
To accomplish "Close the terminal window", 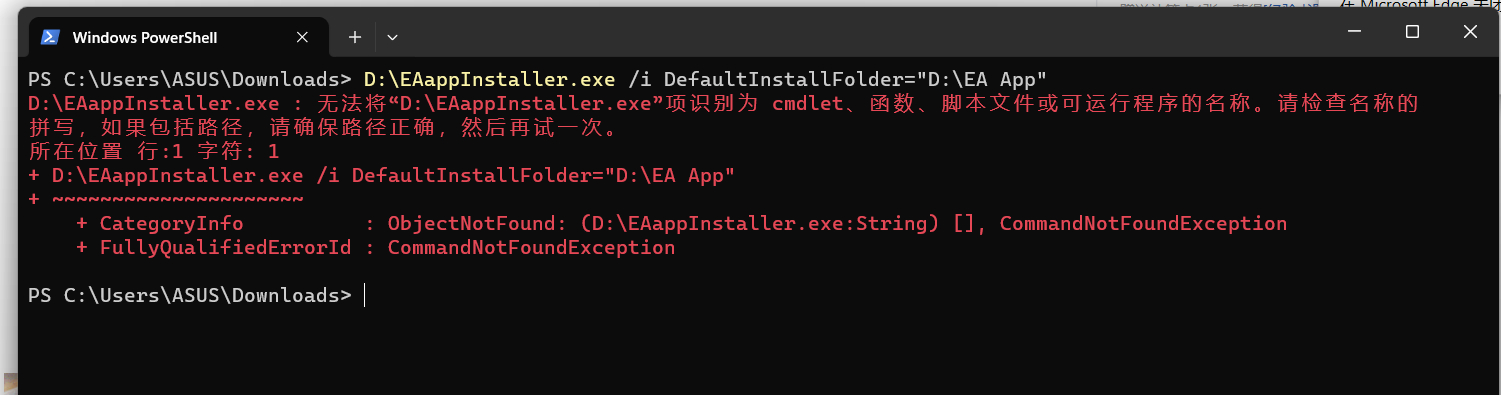I will [x=1470, y=32].
